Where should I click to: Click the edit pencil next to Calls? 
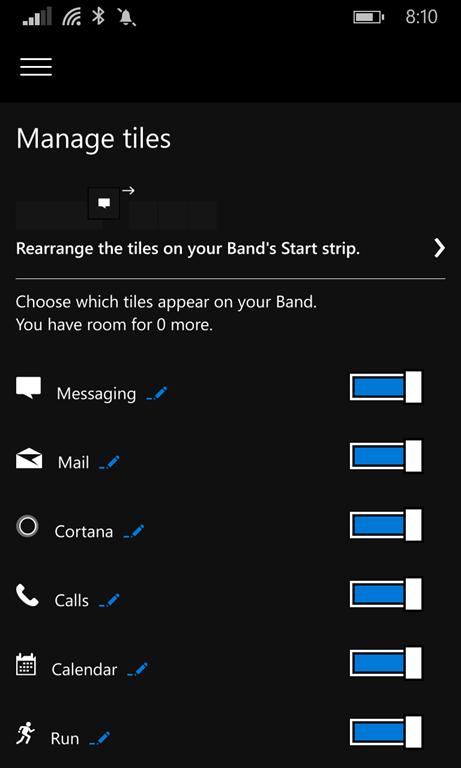tap(109, 600)
